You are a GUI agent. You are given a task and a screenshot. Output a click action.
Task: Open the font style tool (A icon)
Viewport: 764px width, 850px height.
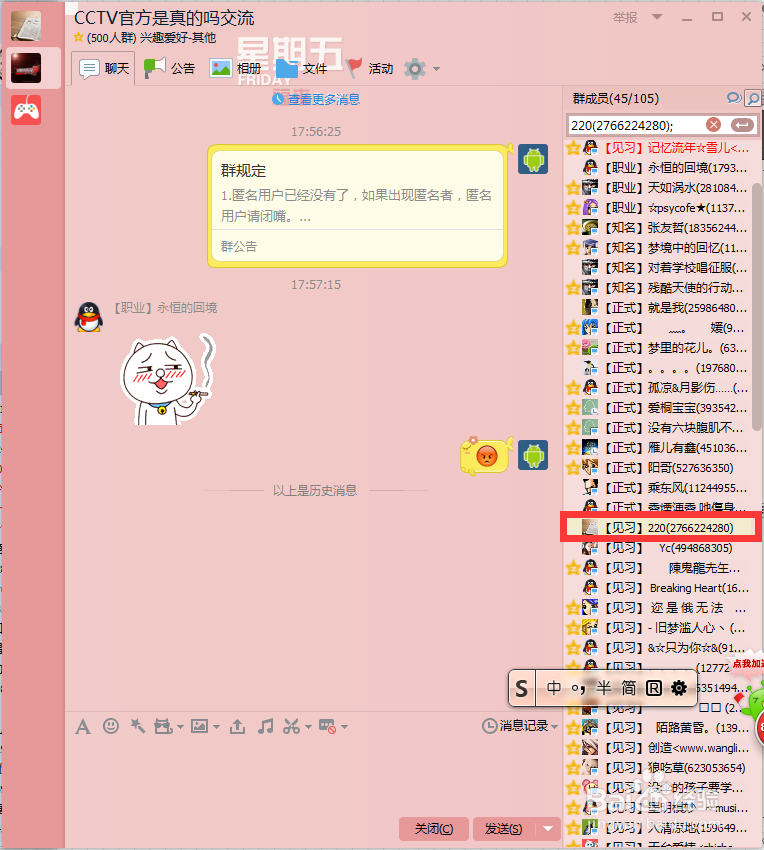[x=83, y=726]
